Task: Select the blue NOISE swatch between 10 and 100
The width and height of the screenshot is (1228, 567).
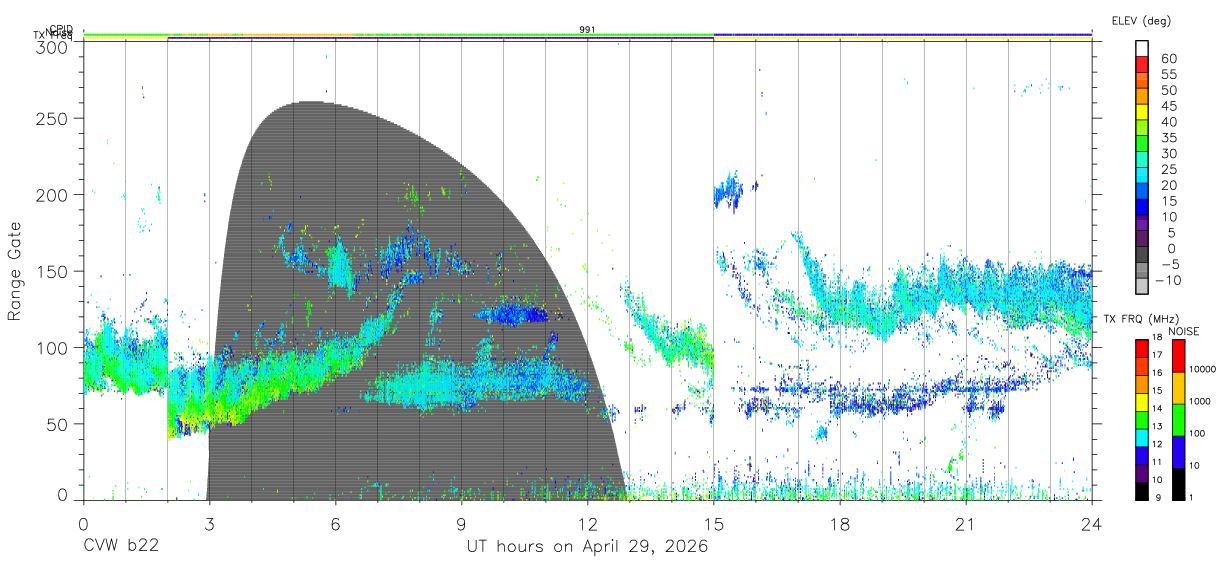Action: click(x=1178, y=452)
